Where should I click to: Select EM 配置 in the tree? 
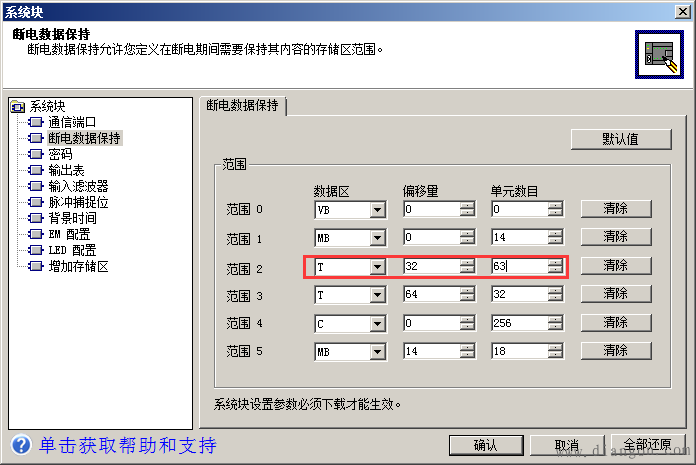(69, 234)
